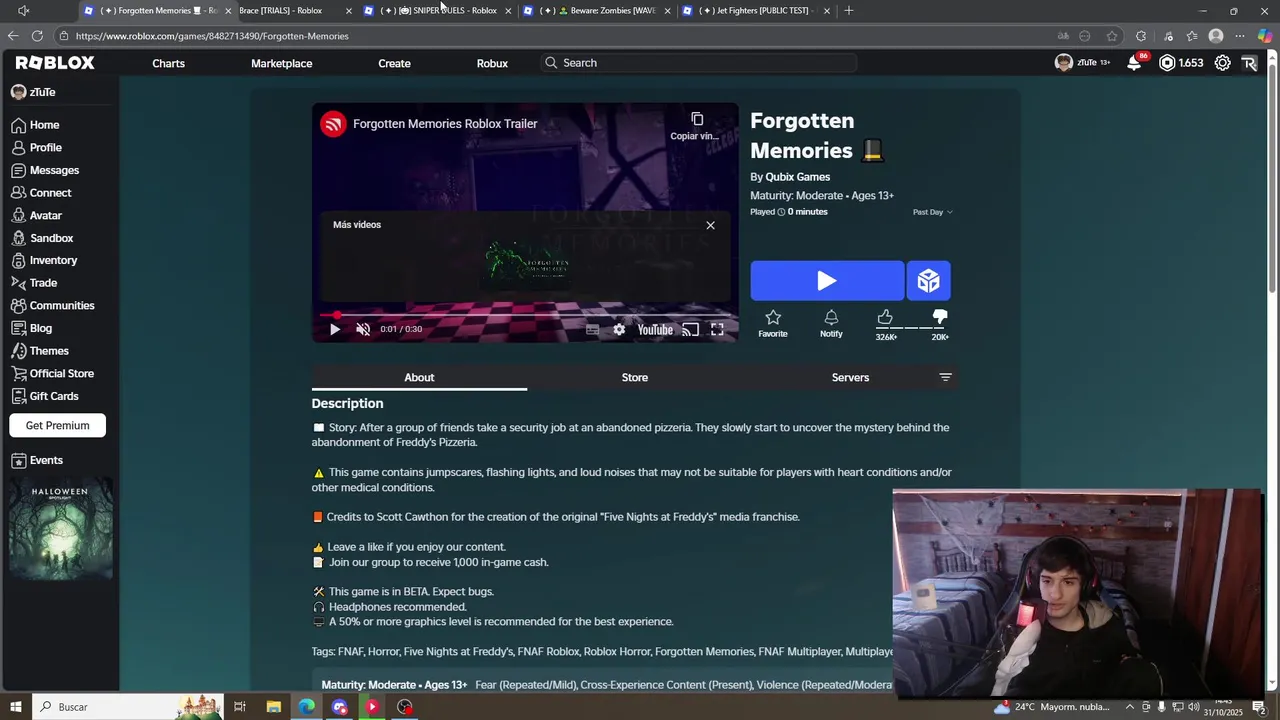Play the trailer video

tap(335, 329)
